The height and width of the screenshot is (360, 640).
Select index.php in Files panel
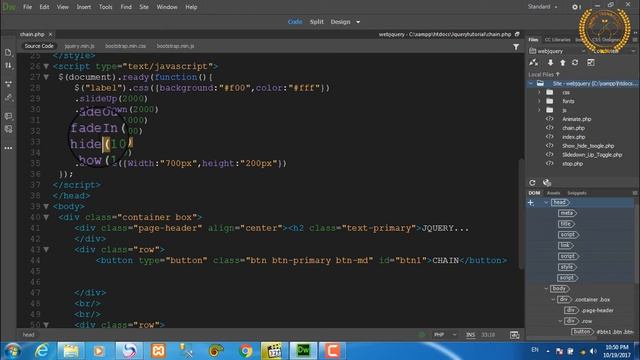[x=573, y=137]
